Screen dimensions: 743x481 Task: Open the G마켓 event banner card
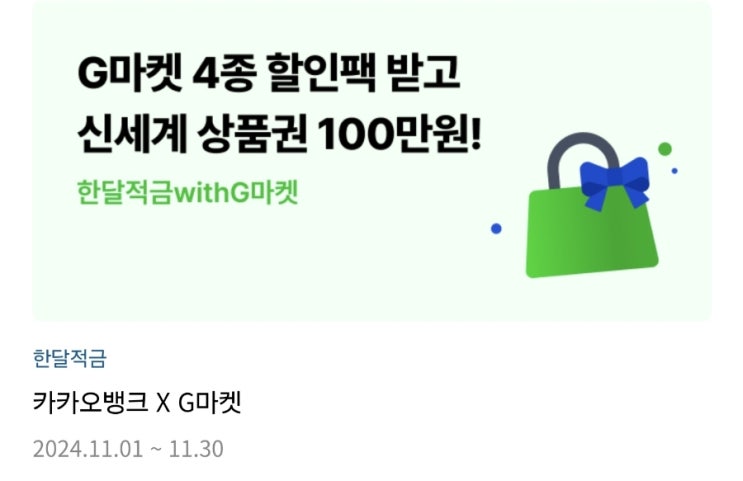[x=372, y=161]
